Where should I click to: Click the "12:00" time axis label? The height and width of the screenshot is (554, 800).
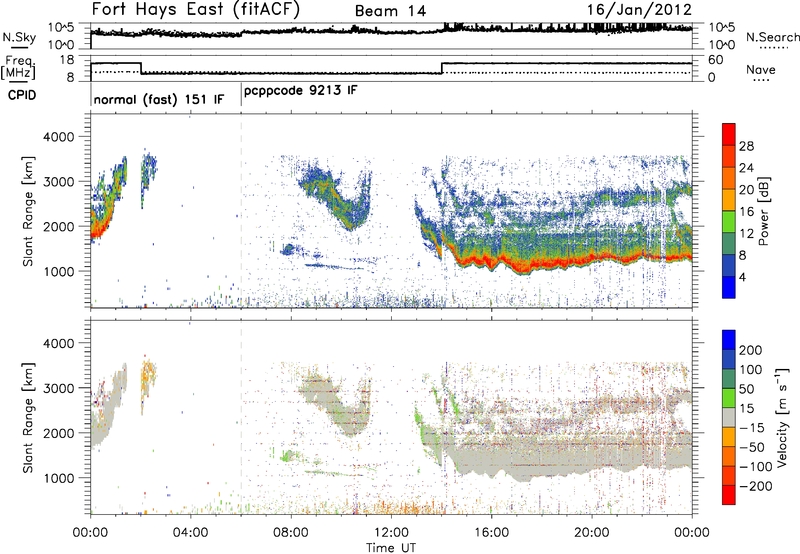391,533
